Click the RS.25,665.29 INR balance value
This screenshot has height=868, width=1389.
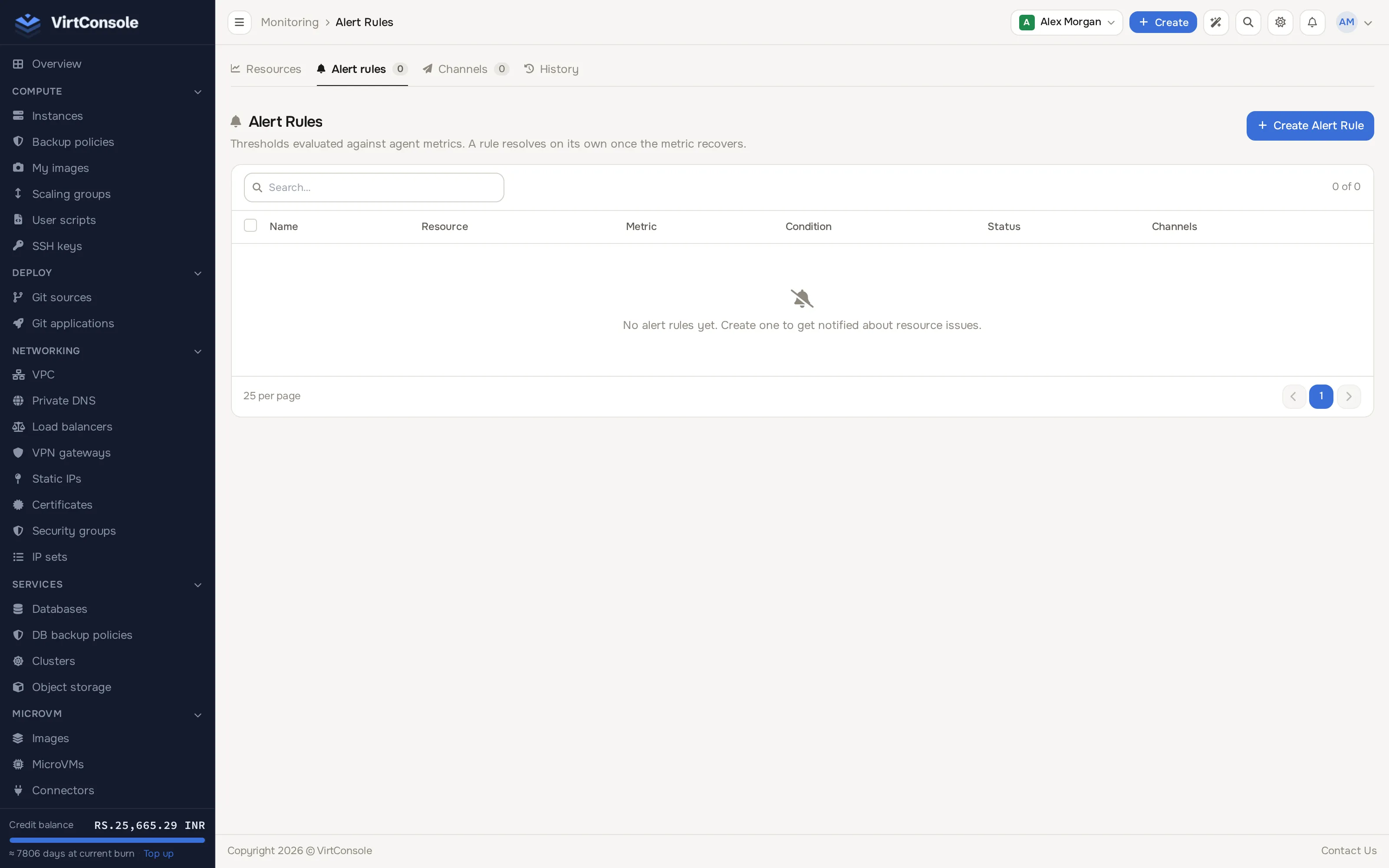(149, 825)
